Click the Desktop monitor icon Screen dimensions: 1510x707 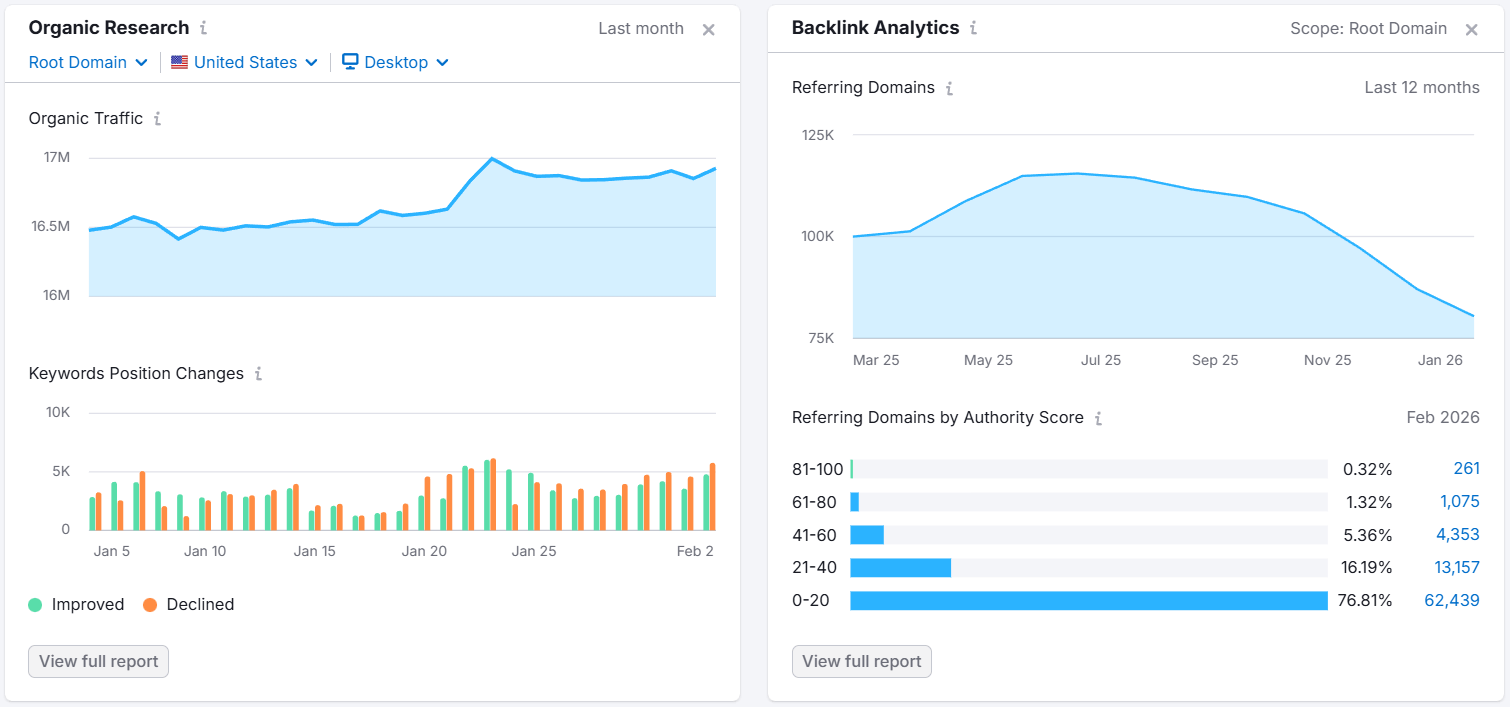point(349,62)
